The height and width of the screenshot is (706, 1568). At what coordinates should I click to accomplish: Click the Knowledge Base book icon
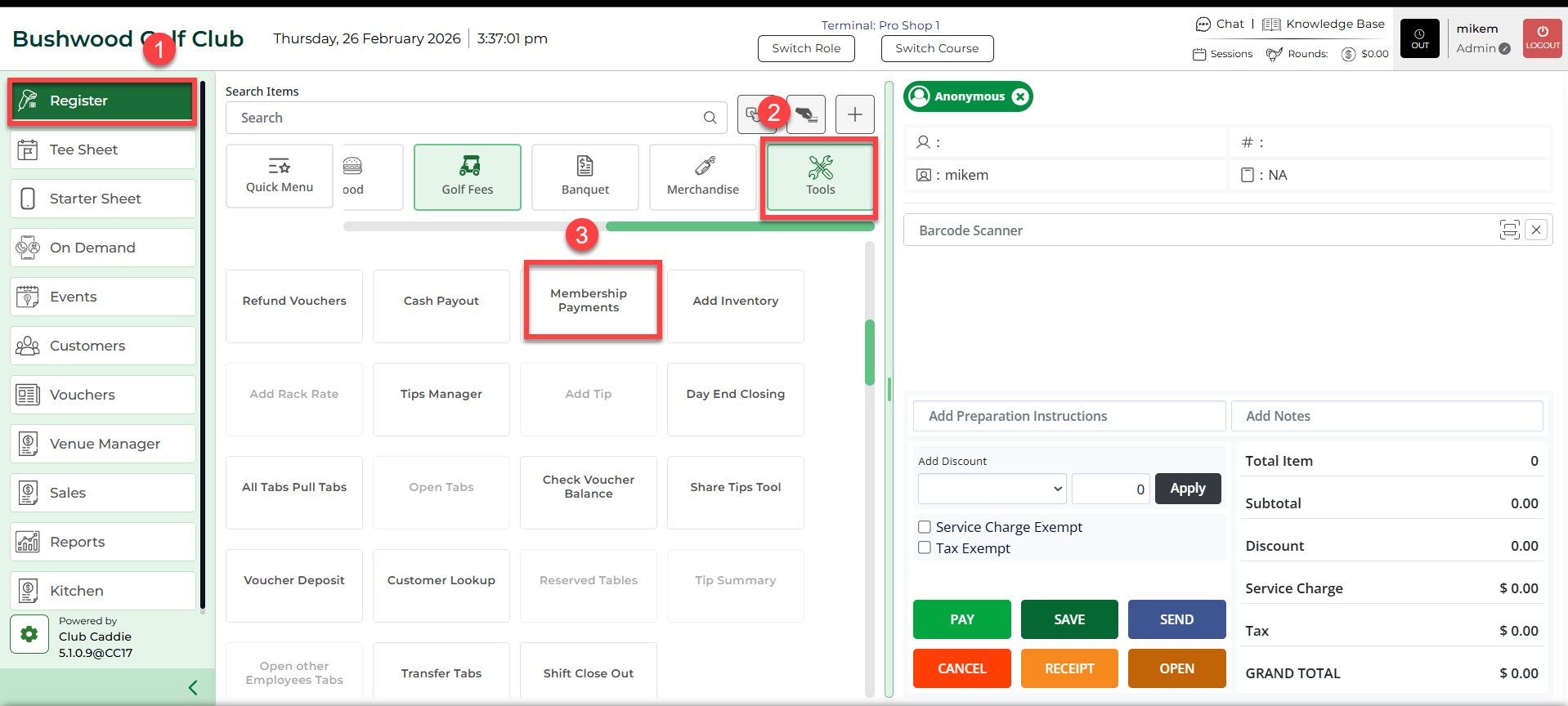tap(1271, 25)
